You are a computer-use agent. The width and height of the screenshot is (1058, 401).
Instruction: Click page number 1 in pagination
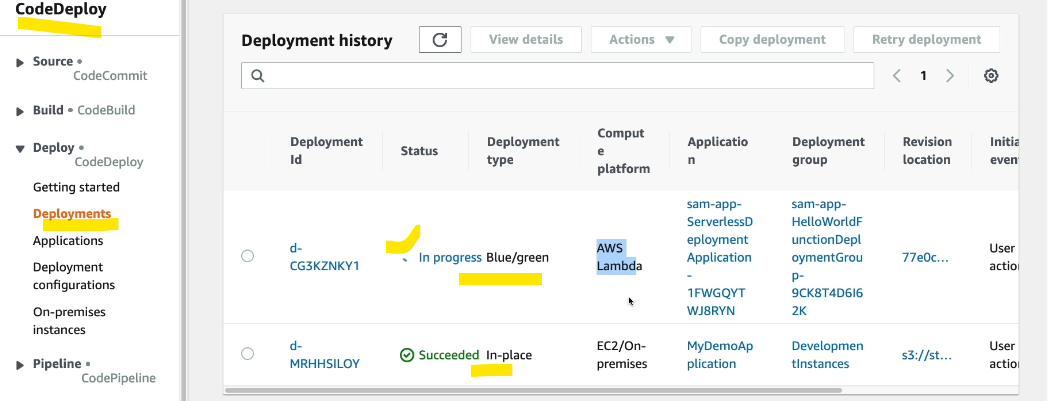[923, 76]
